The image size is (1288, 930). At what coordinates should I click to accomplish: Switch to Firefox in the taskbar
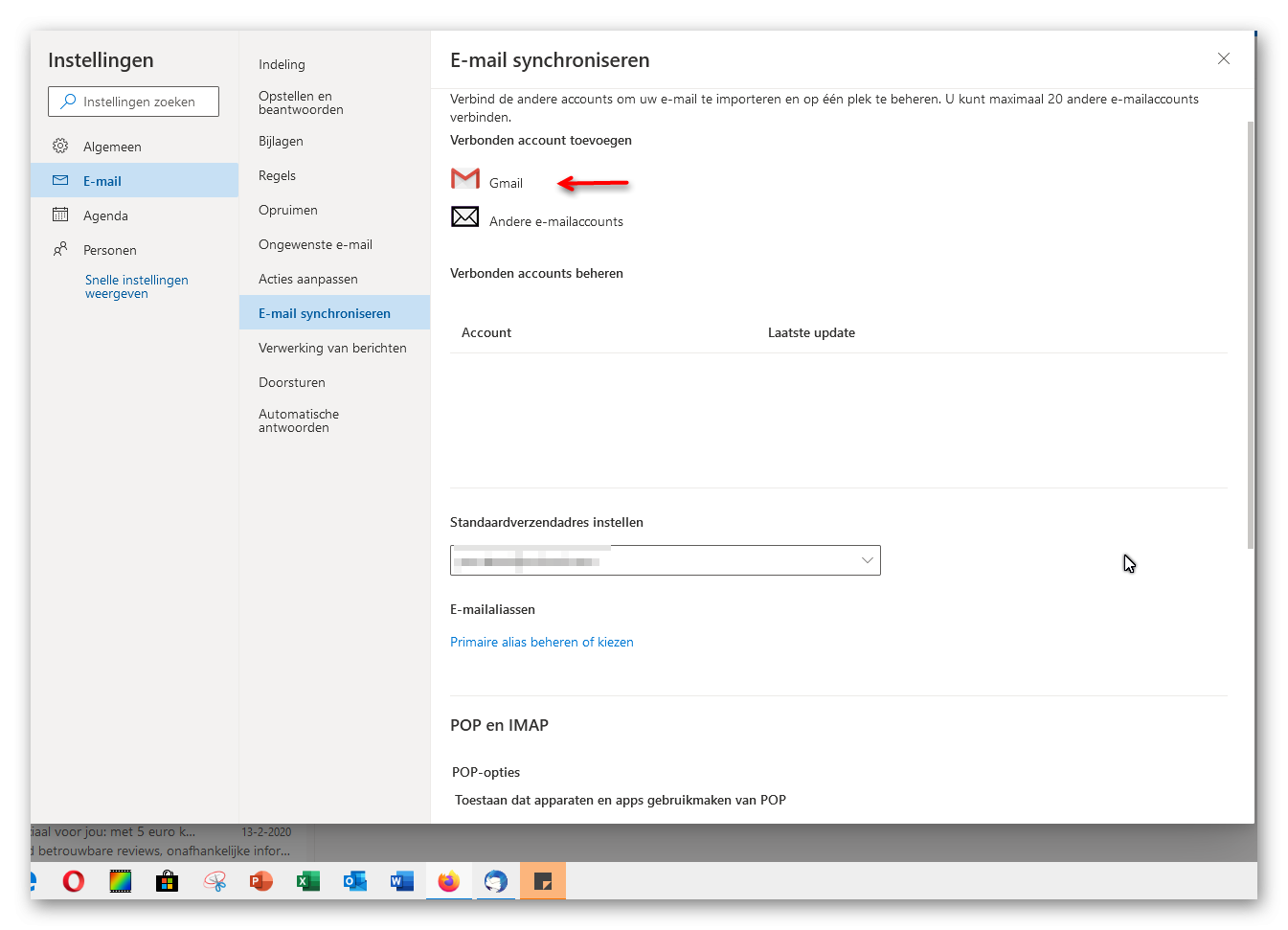(448, 881)
